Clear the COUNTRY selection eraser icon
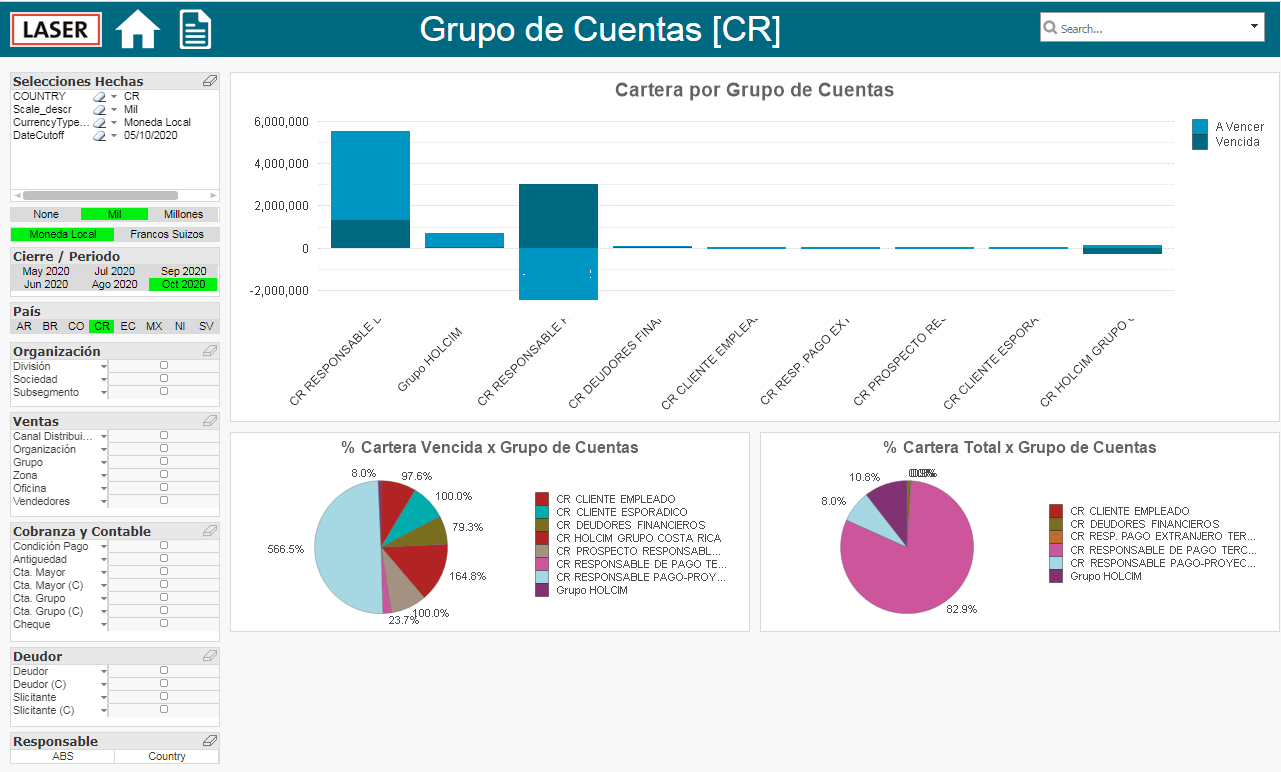This screenshot has height=772, width=1281. tap(99, 97)
